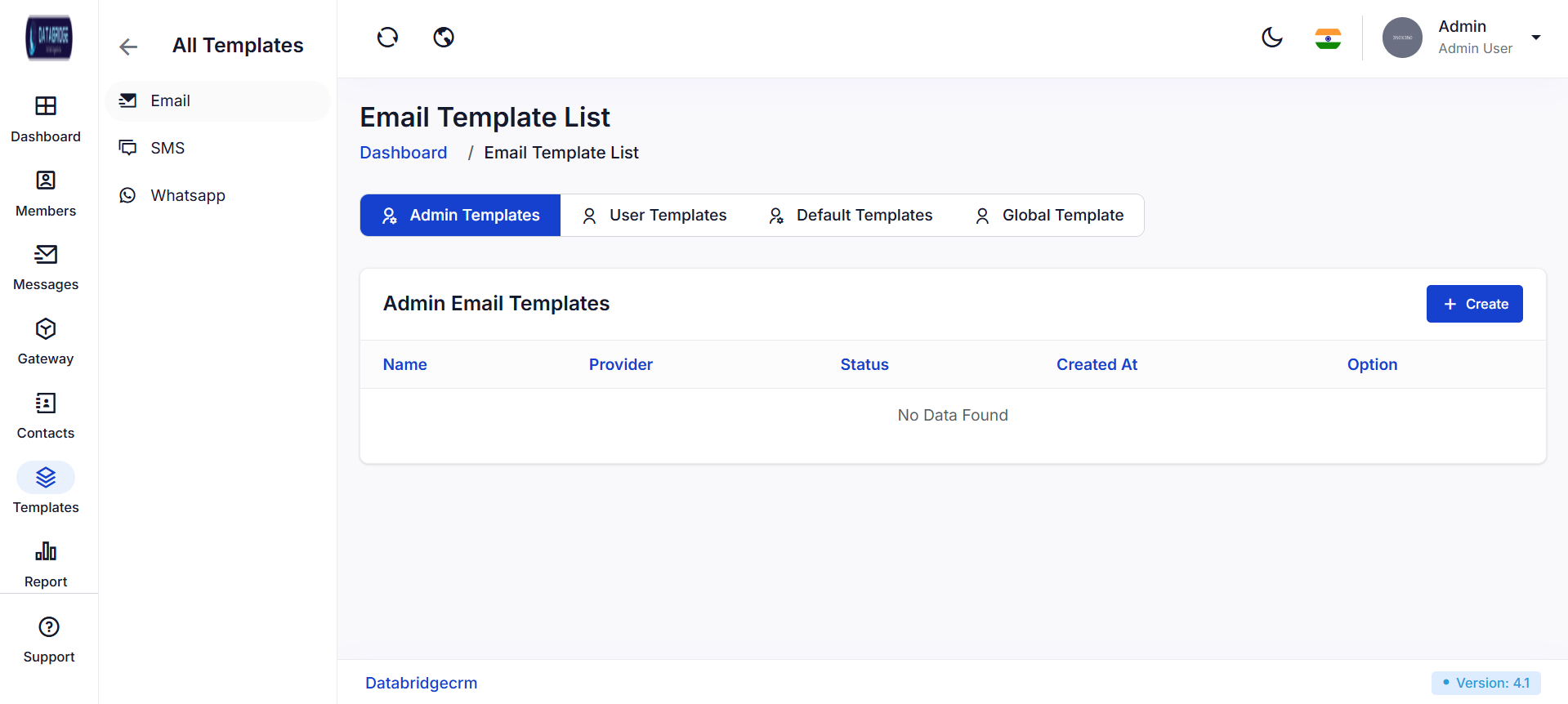This screenshot has width=1568, height=704.
Task: Select Whatsapp templates in the submenu
Action: [x=187, y=195]
